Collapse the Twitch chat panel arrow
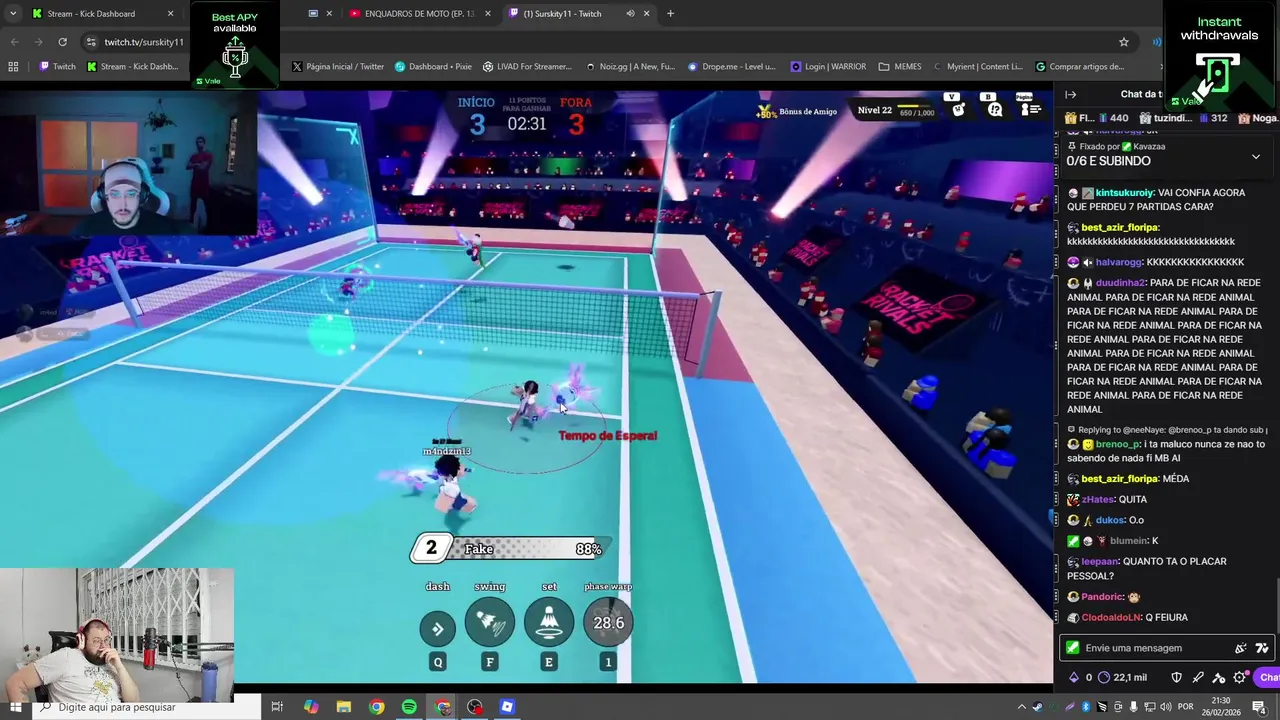Screen dimensions: 1280x720 click(1071, 94)
